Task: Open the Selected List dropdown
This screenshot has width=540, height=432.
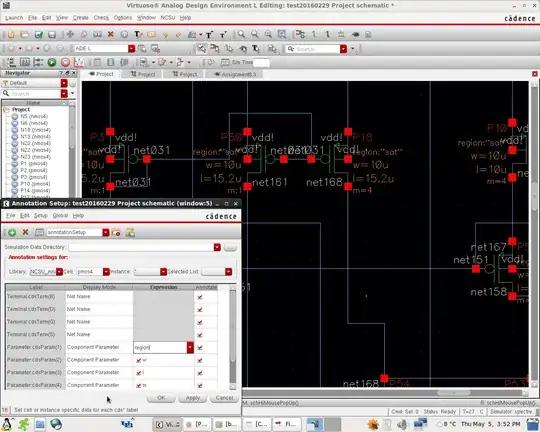Action: pos(228,272)
